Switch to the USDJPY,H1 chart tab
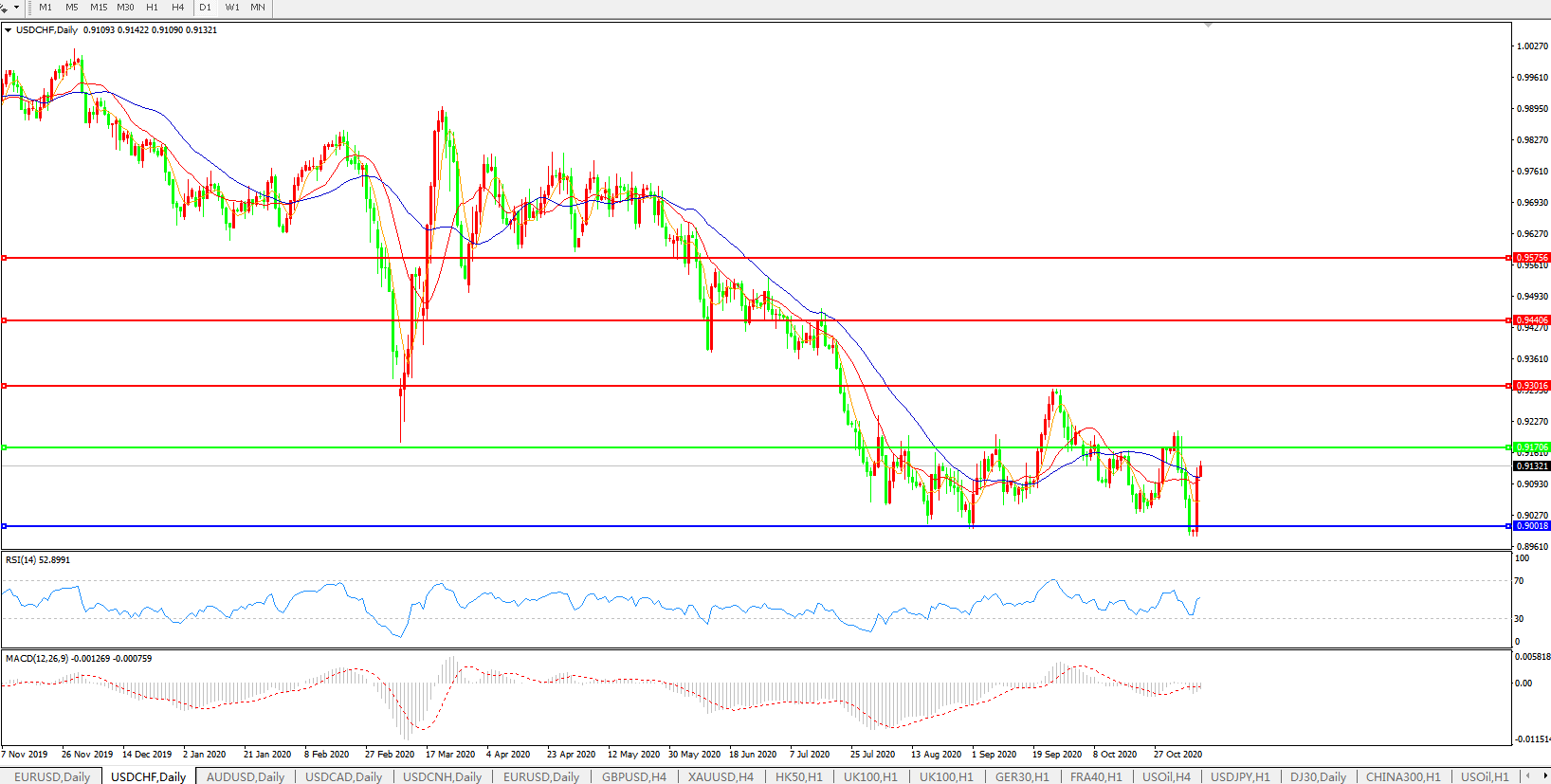 pyautogui.click(x=1239, y=776)
